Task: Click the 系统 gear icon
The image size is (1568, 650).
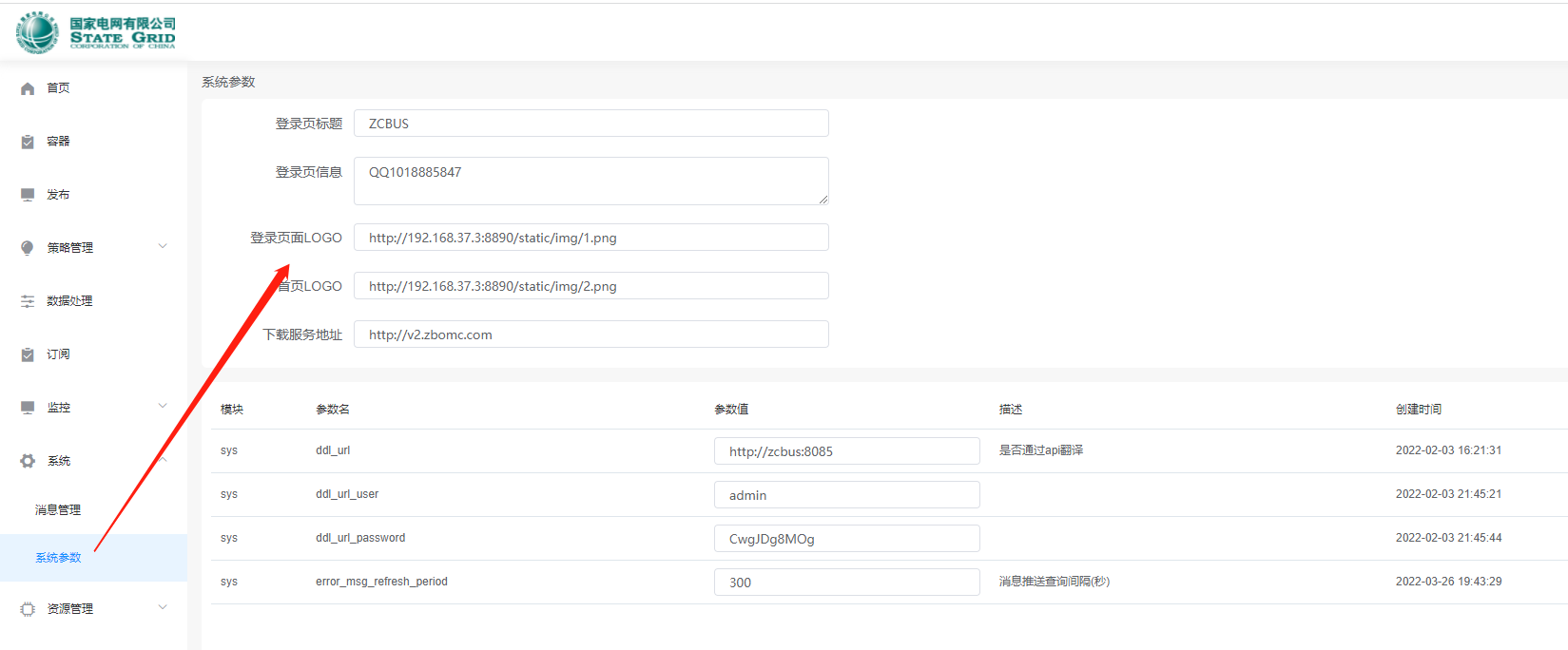Action: [28, 461]
